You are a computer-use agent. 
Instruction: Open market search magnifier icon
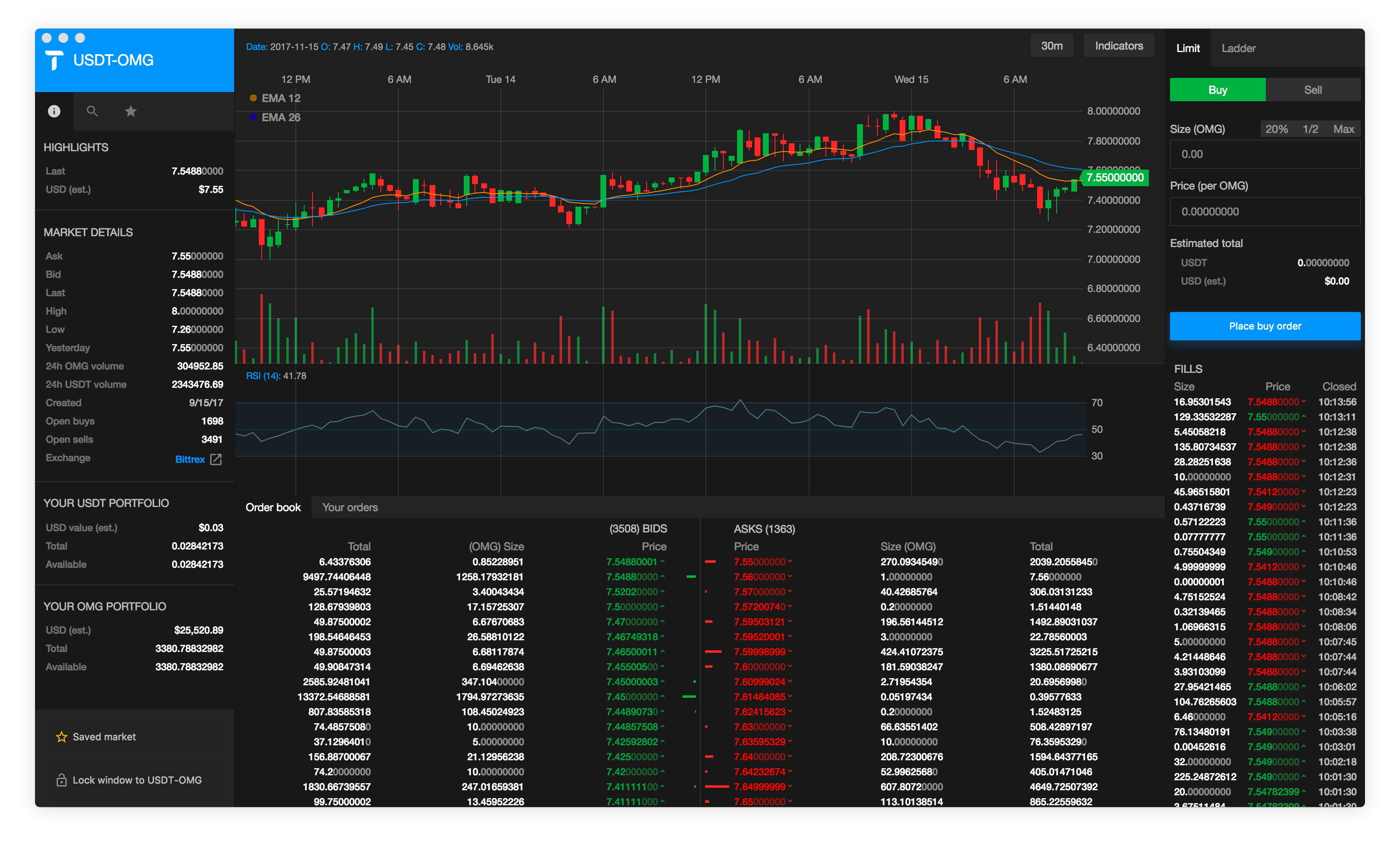point(92,111)
